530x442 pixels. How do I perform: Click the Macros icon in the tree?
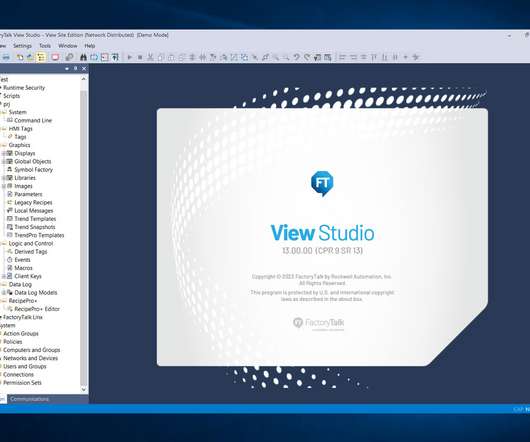(10, 268)
